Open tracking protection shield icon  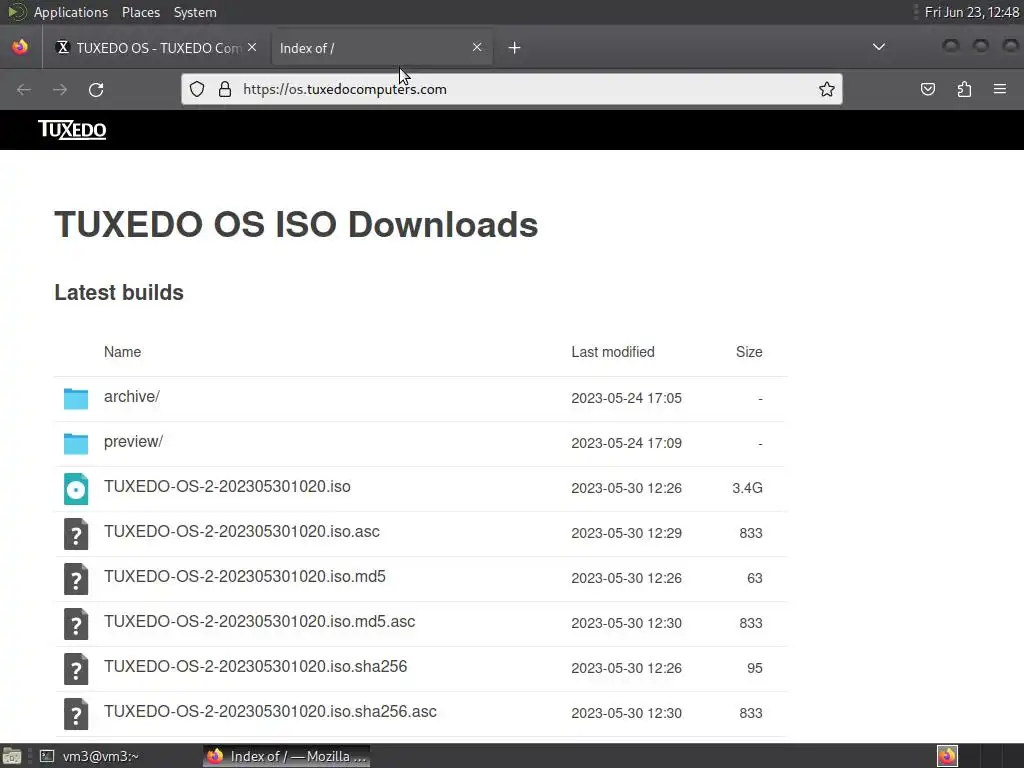[x=197, y=89]
